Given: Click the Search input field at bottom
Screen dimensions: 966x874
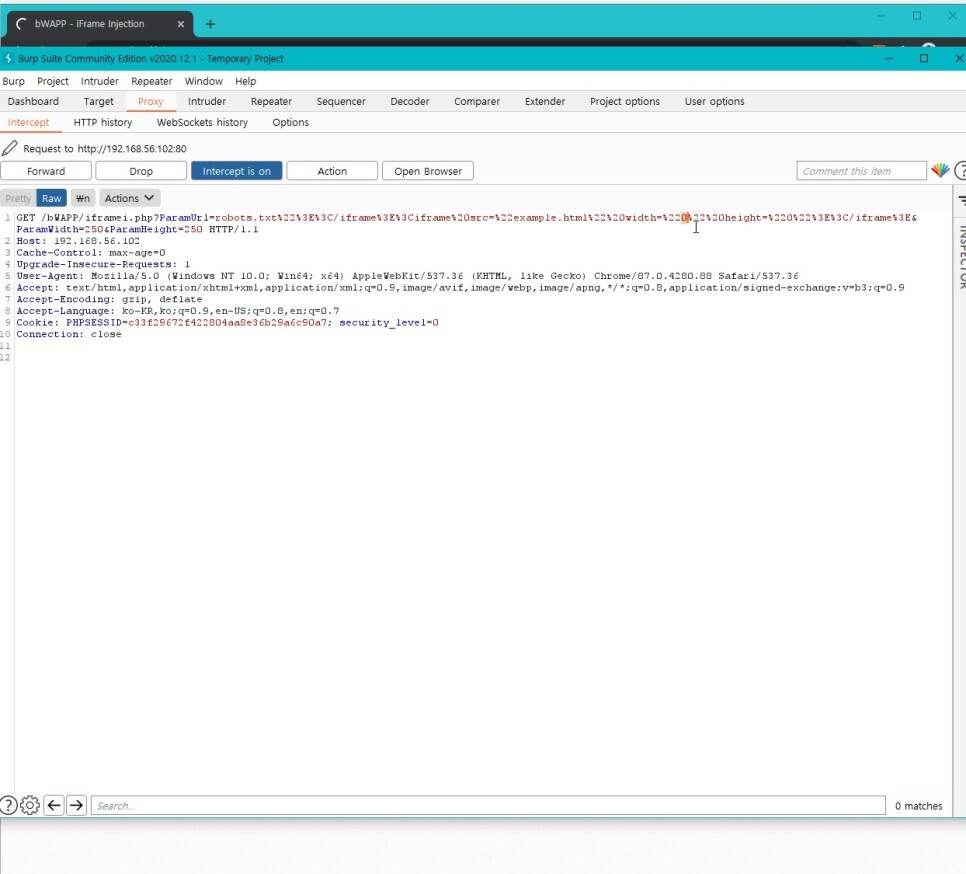Looking at the screenshot, I should (488, 805).
